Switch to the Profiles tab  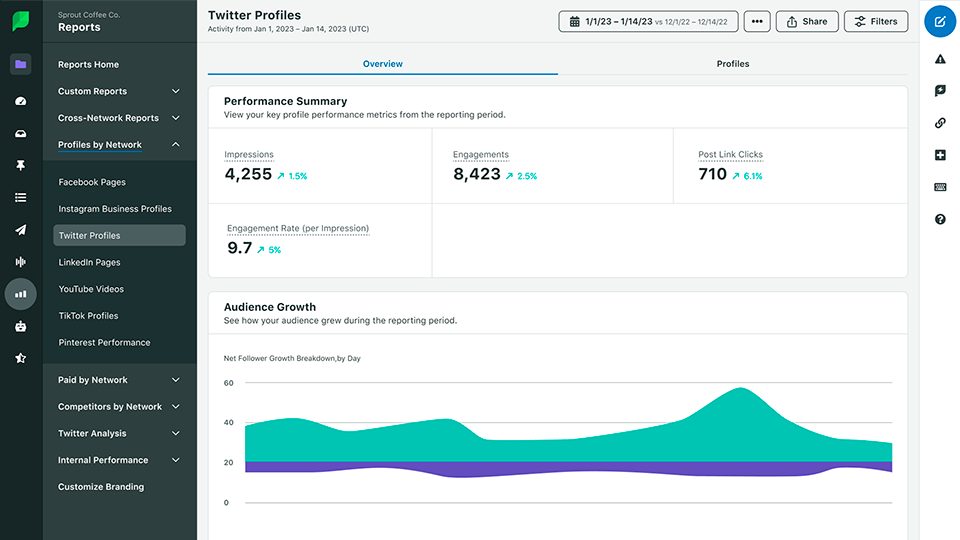(x=732, y=64)
